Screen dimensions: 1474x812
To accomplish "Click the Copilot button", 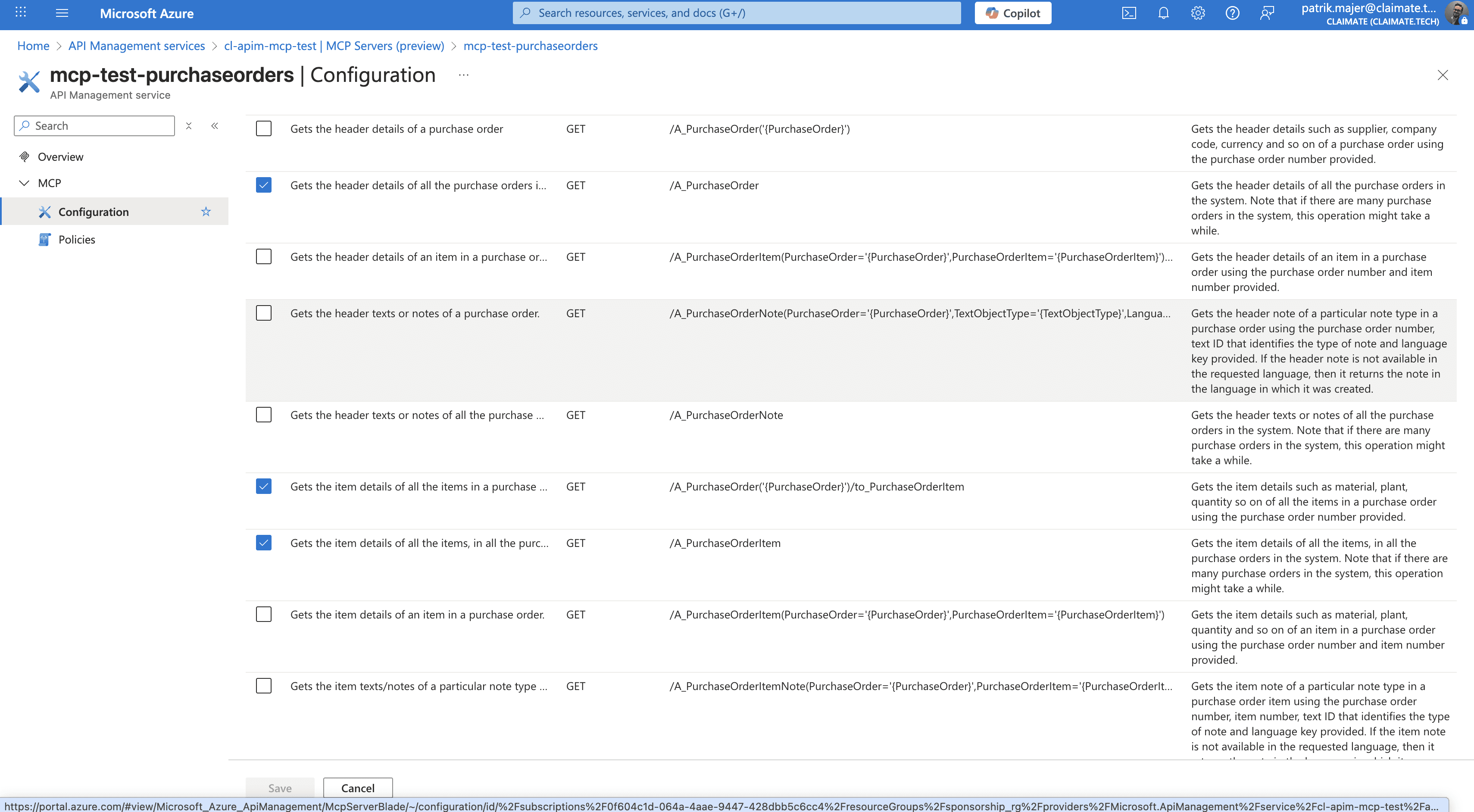I will click(1012, 13).
